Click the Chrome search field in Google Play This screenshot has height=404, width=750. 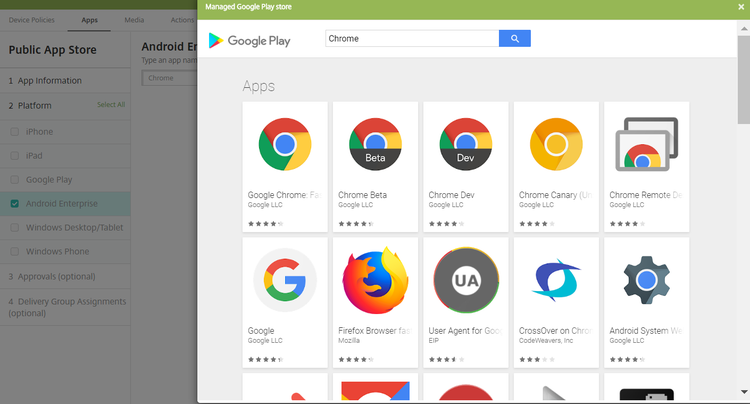412,38
